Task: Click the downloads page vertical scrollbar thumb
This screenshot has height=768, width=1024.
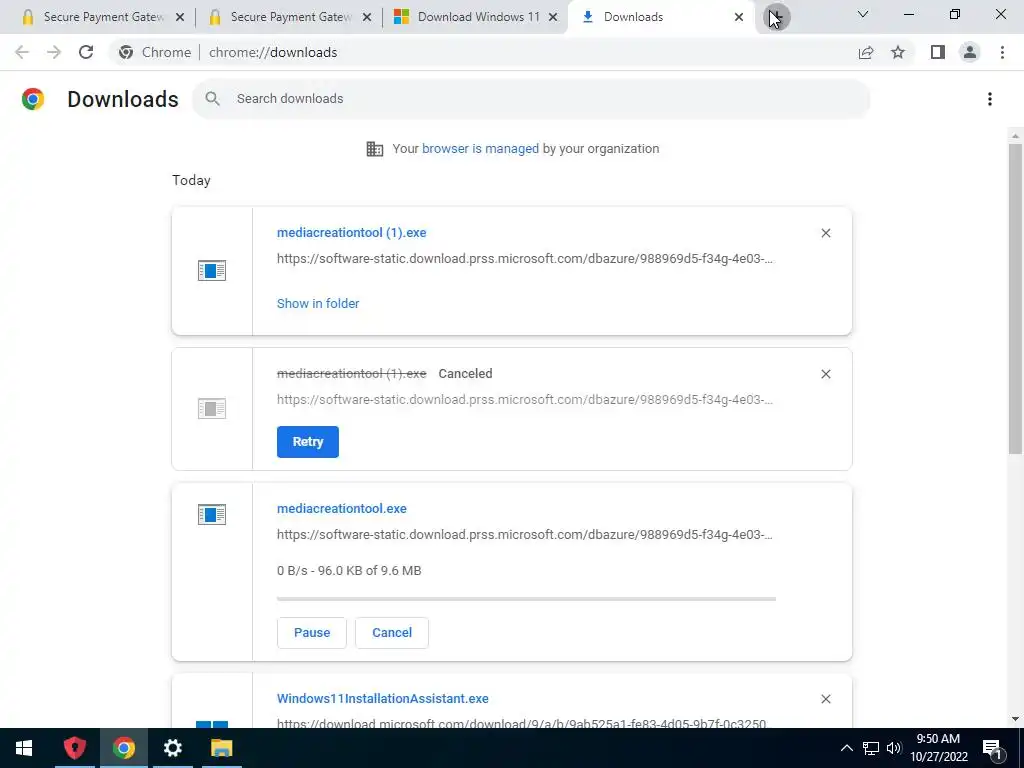Action: coord(1015,298)
